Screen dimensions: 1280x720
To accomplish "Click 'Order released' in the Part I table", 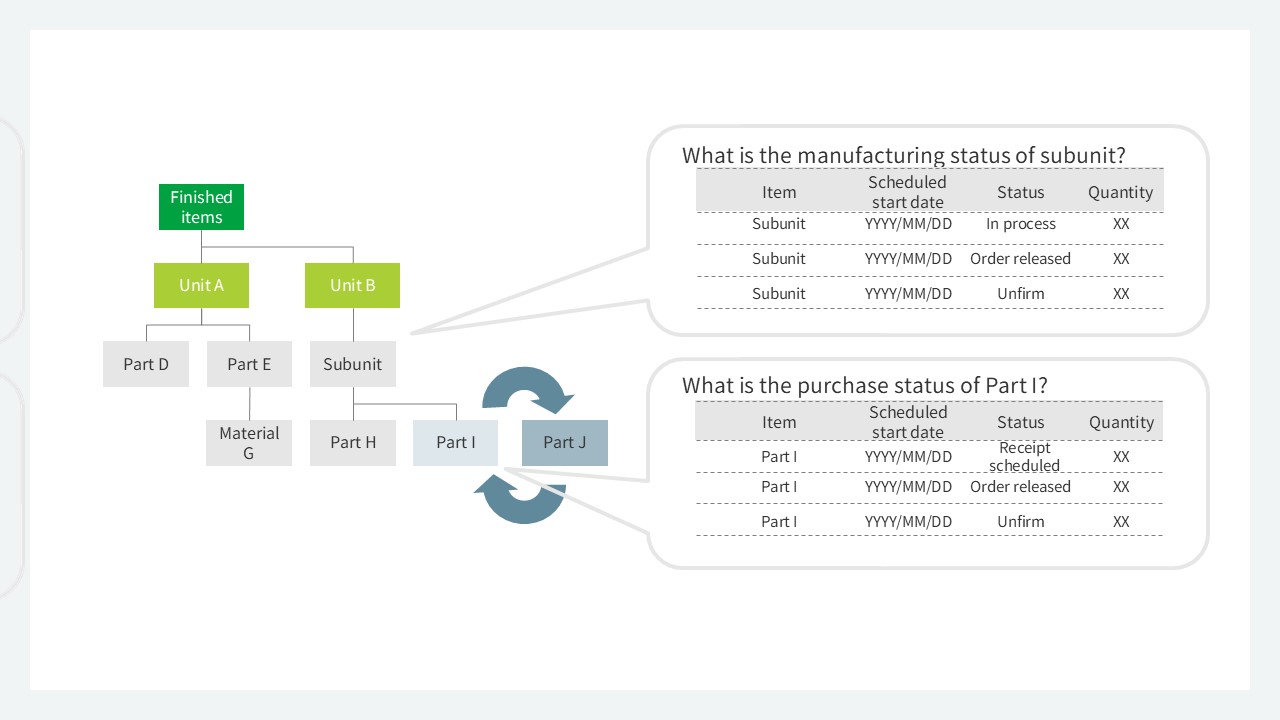I will [1020, 487].
